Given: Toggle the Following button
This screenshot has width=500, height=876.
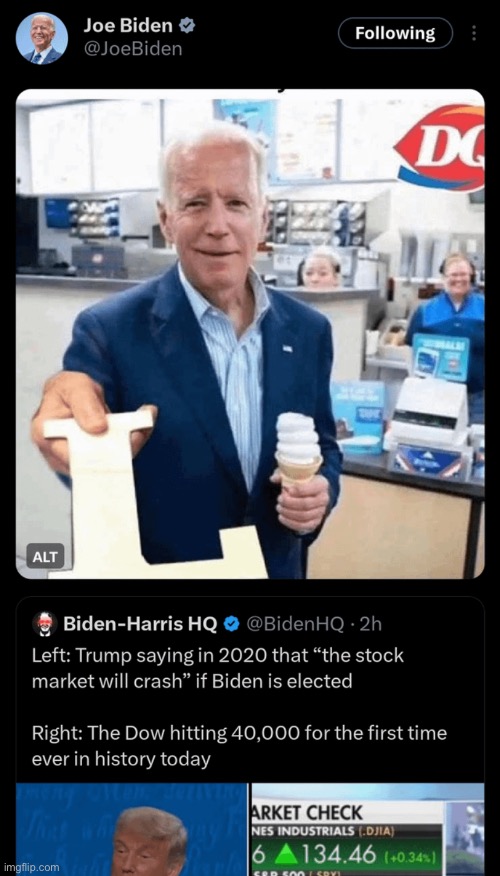Looking at the screenshot, I should (395, 33).
